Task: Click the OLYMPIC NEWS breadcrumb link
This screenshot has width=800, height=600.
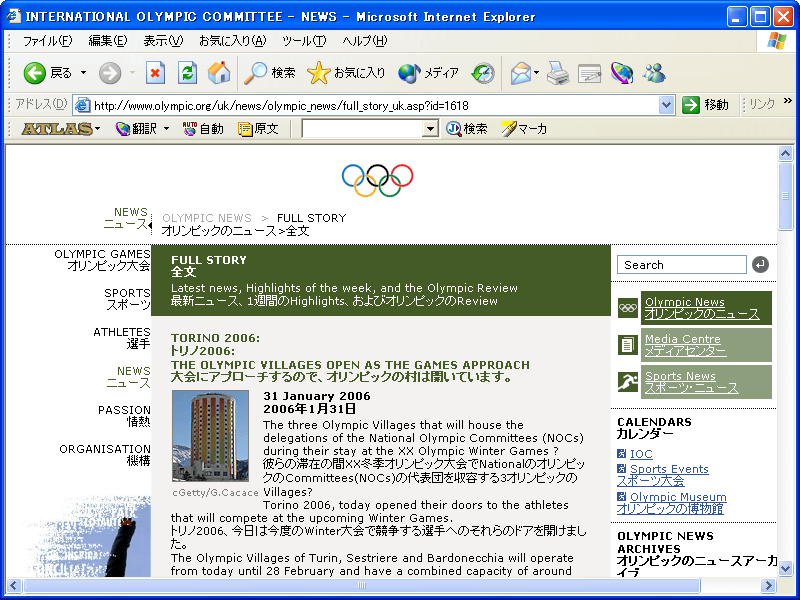Action: click(207, 218)
